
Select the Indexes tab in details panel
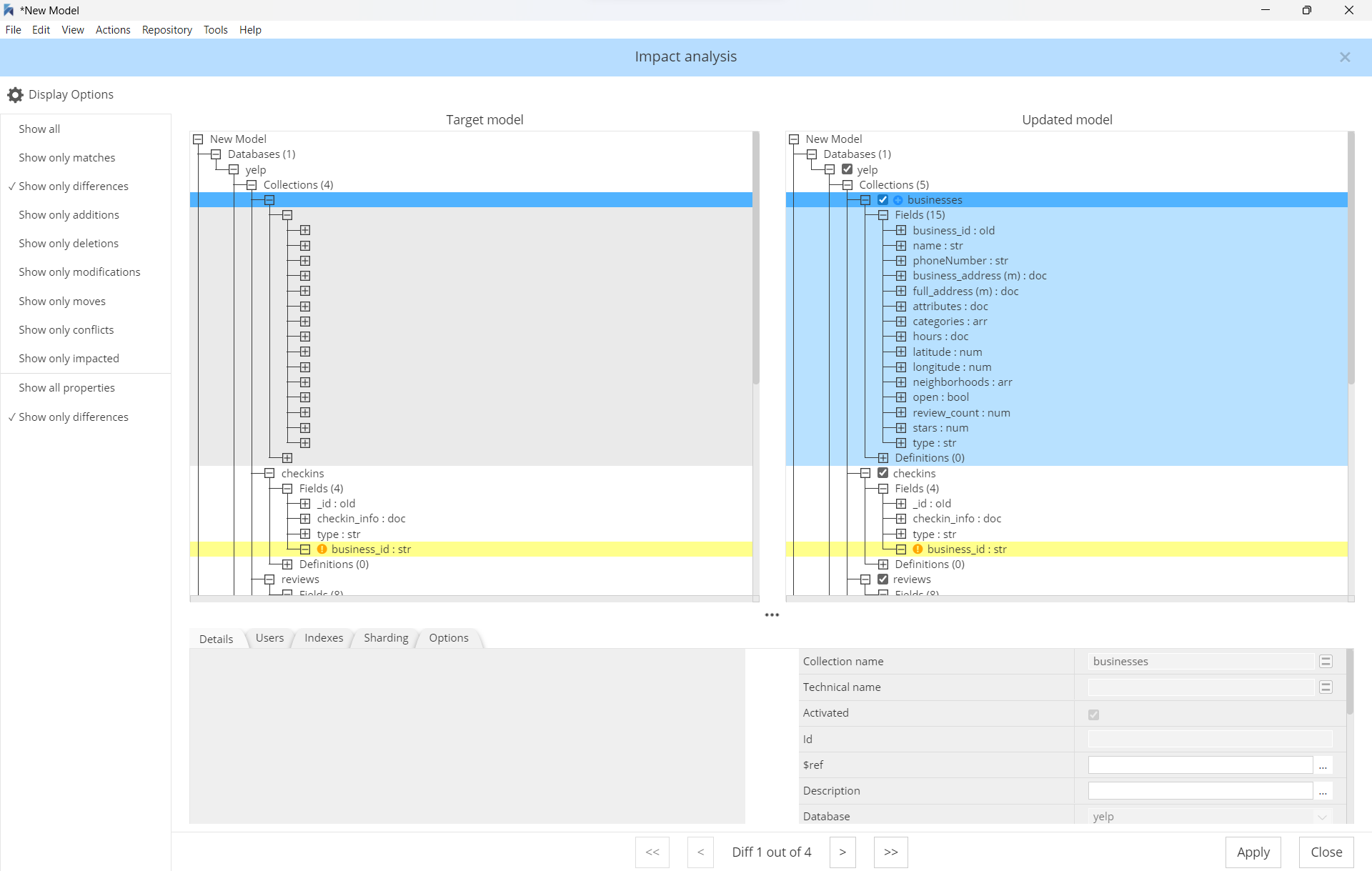click(323, 638)
